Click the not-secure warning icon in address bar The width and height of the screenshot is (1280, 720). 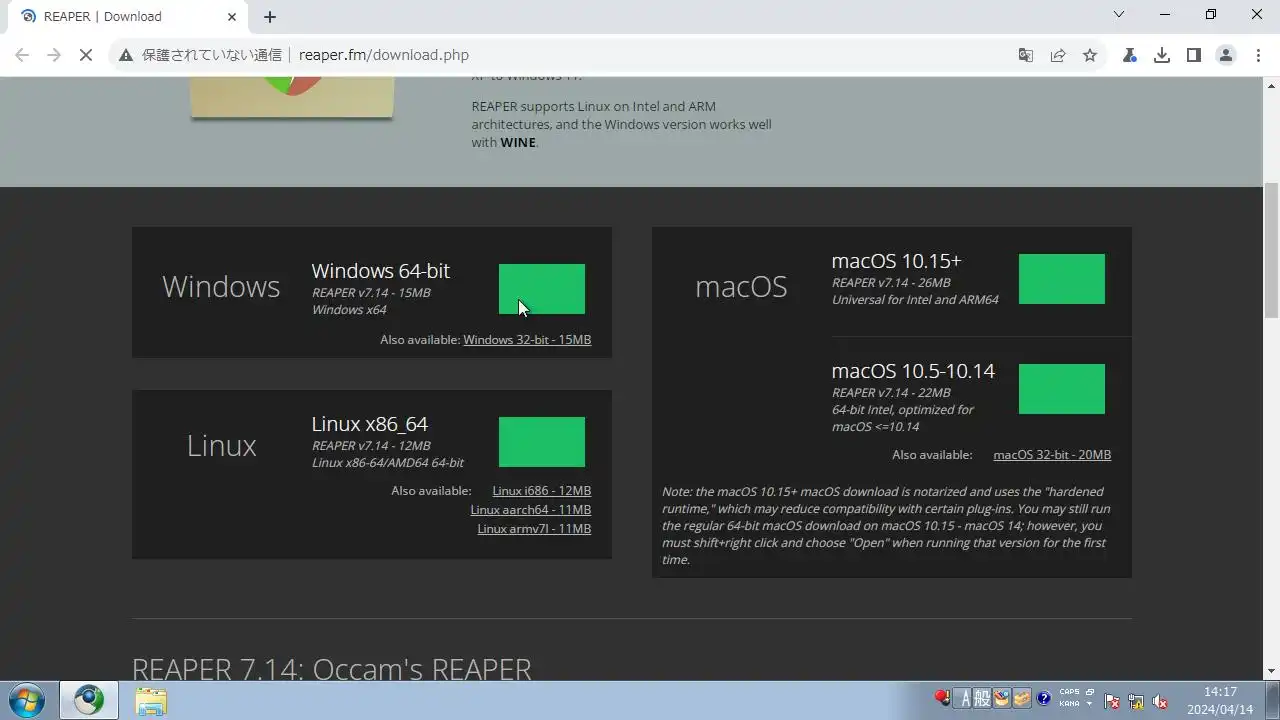click(126, 55)
